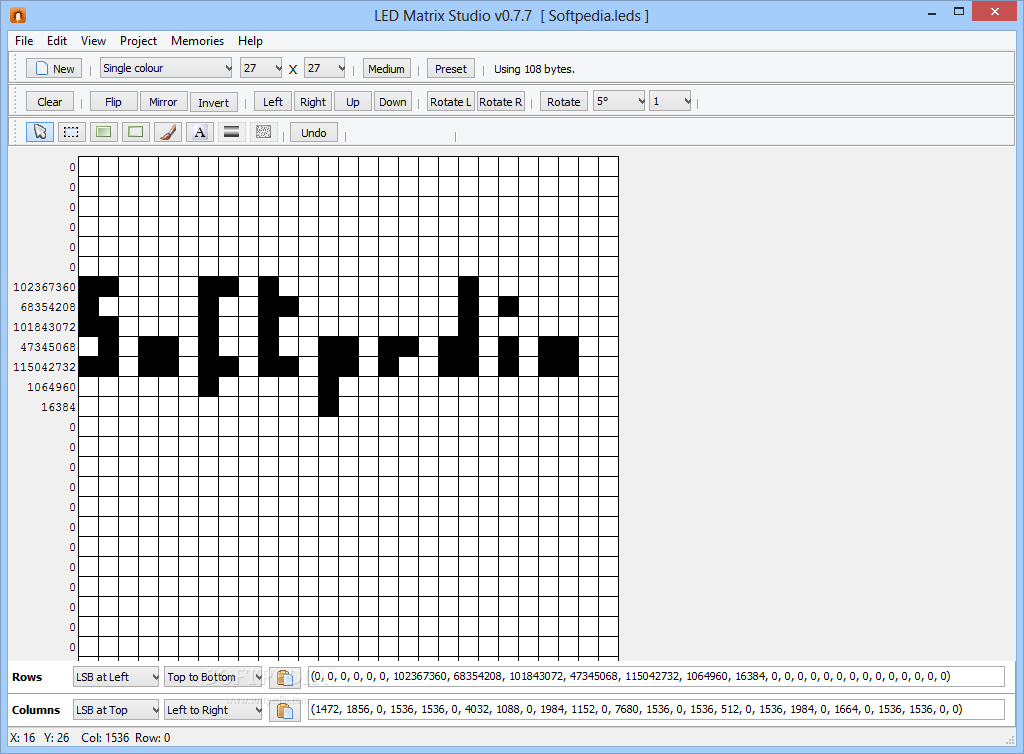Image resolution: width=1024 pixels, height=754 pixels.
Task: Copy Rows data with clipboard icon
Action: [x=285, y=678]
